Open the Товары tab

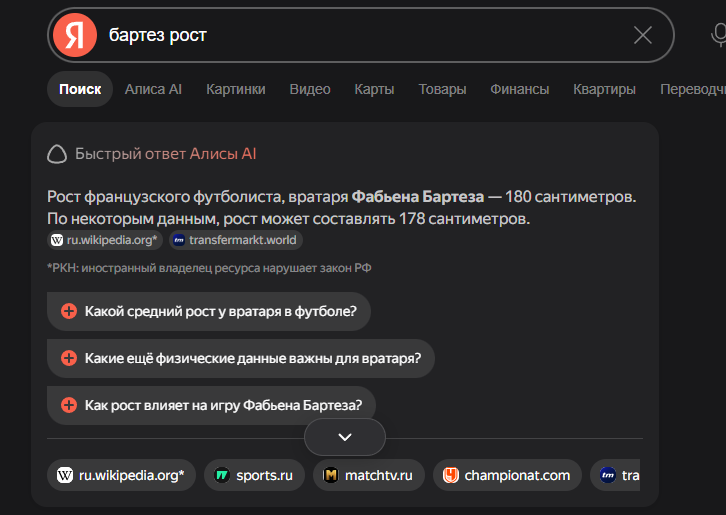click(442, 89)
